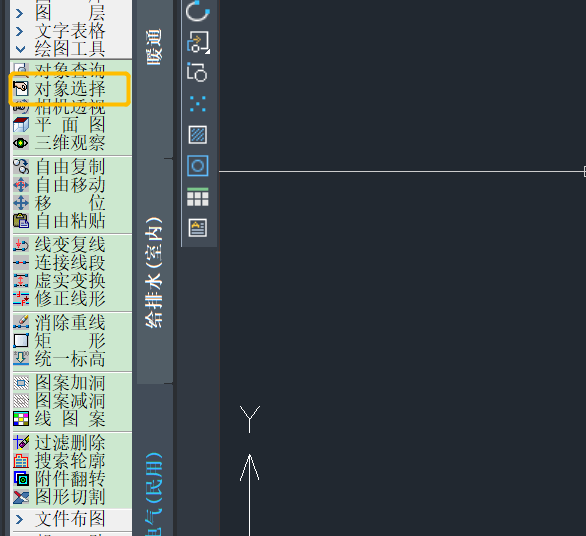Collapse the 绘图工具 section
The width and height of the screenshot is (586, 536).
pos(20,49)
